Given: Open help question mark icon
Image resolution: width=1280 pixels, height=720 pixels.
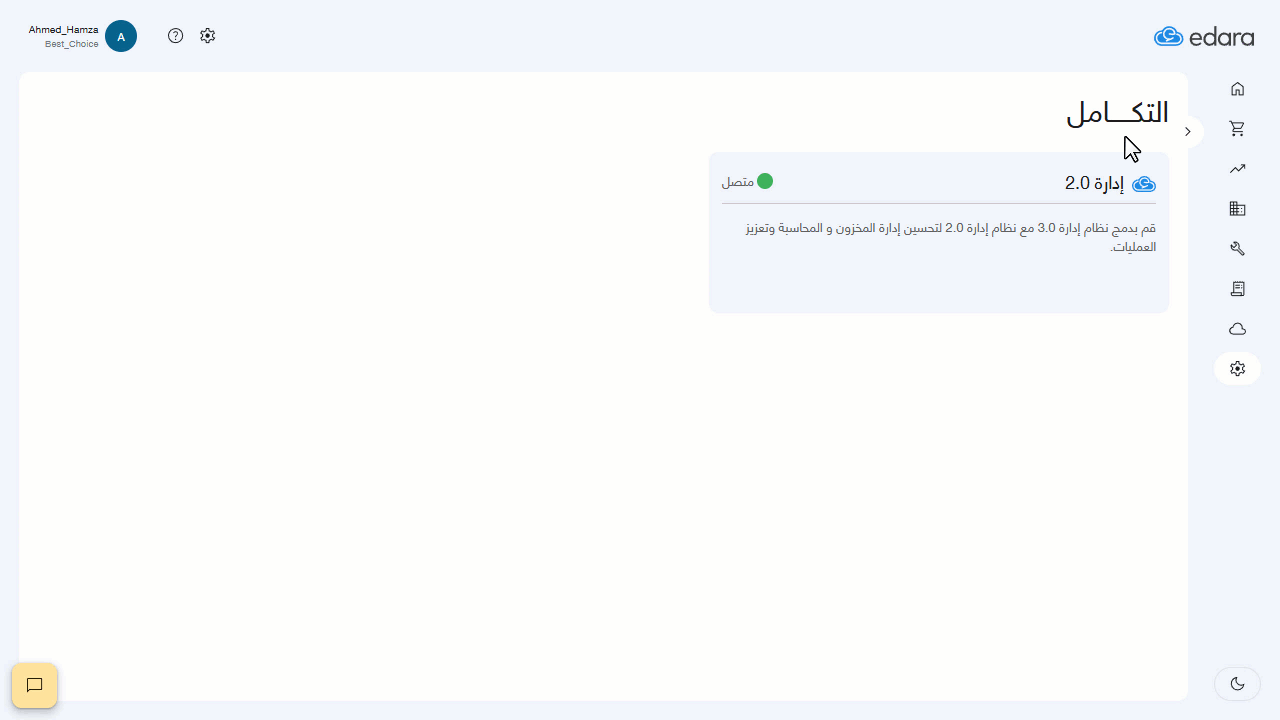Looking at the screenshot, I should pos(176,36).
